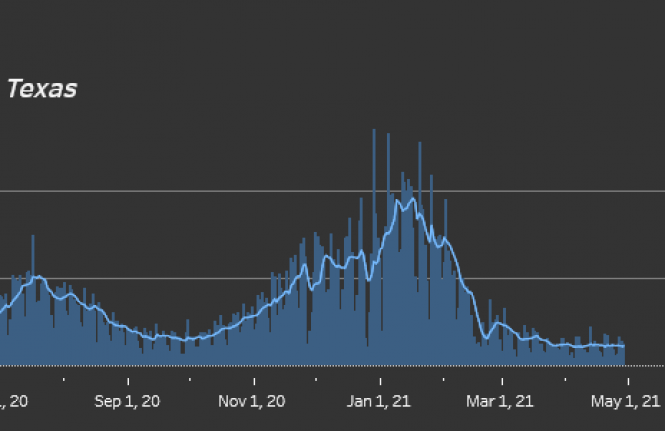Click the May 1, 21 axis label
Image resolution: width=665 pixels, height=431 pixels.
(626, 401)
